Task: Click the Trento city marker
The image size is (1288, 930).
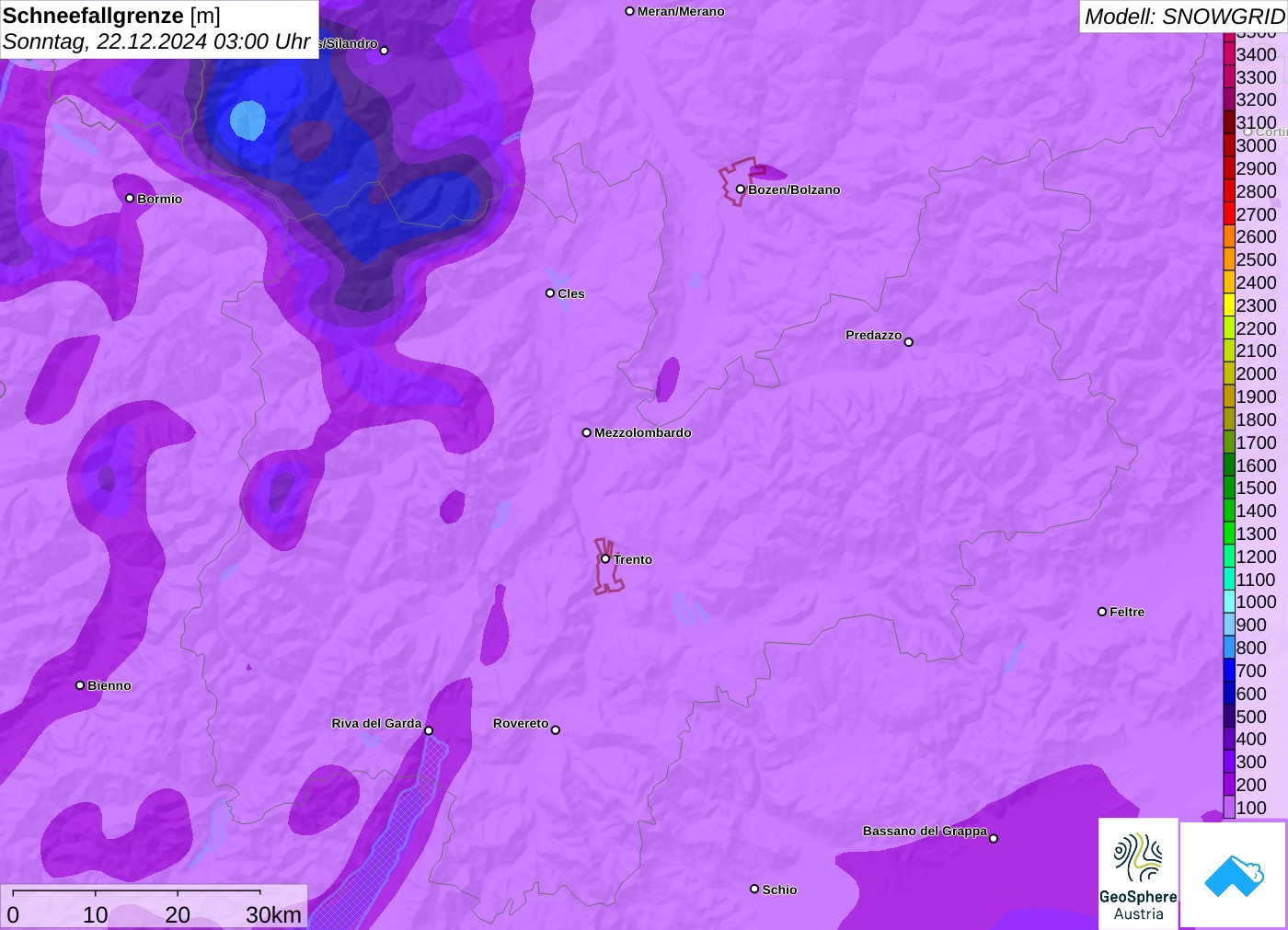Action: click(x=605, y=558)
